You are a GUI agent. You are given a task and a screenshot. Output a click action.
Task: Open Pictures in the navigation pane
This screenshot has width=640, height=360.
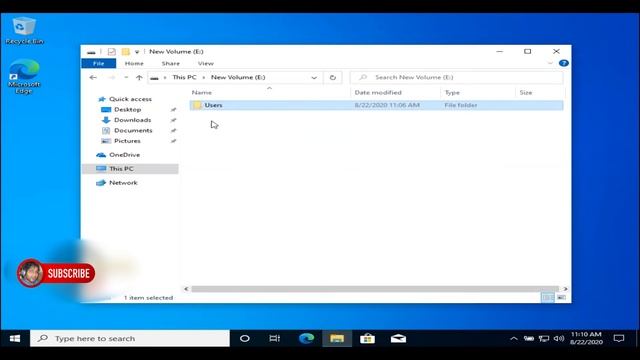click(x=127, y=141)
